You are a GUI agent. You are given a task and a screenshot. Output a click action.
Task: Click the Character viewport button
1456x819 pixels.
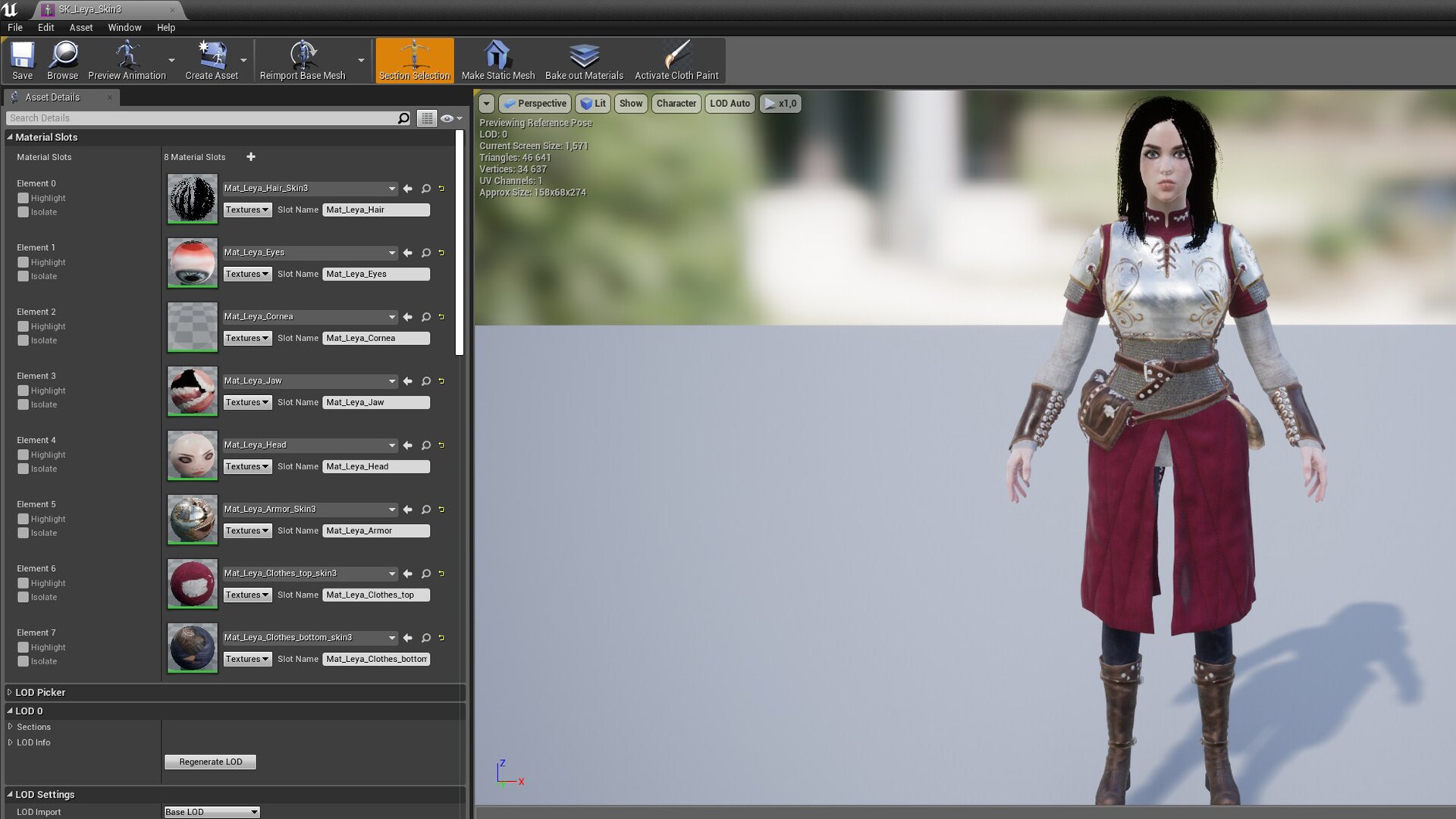676,103
